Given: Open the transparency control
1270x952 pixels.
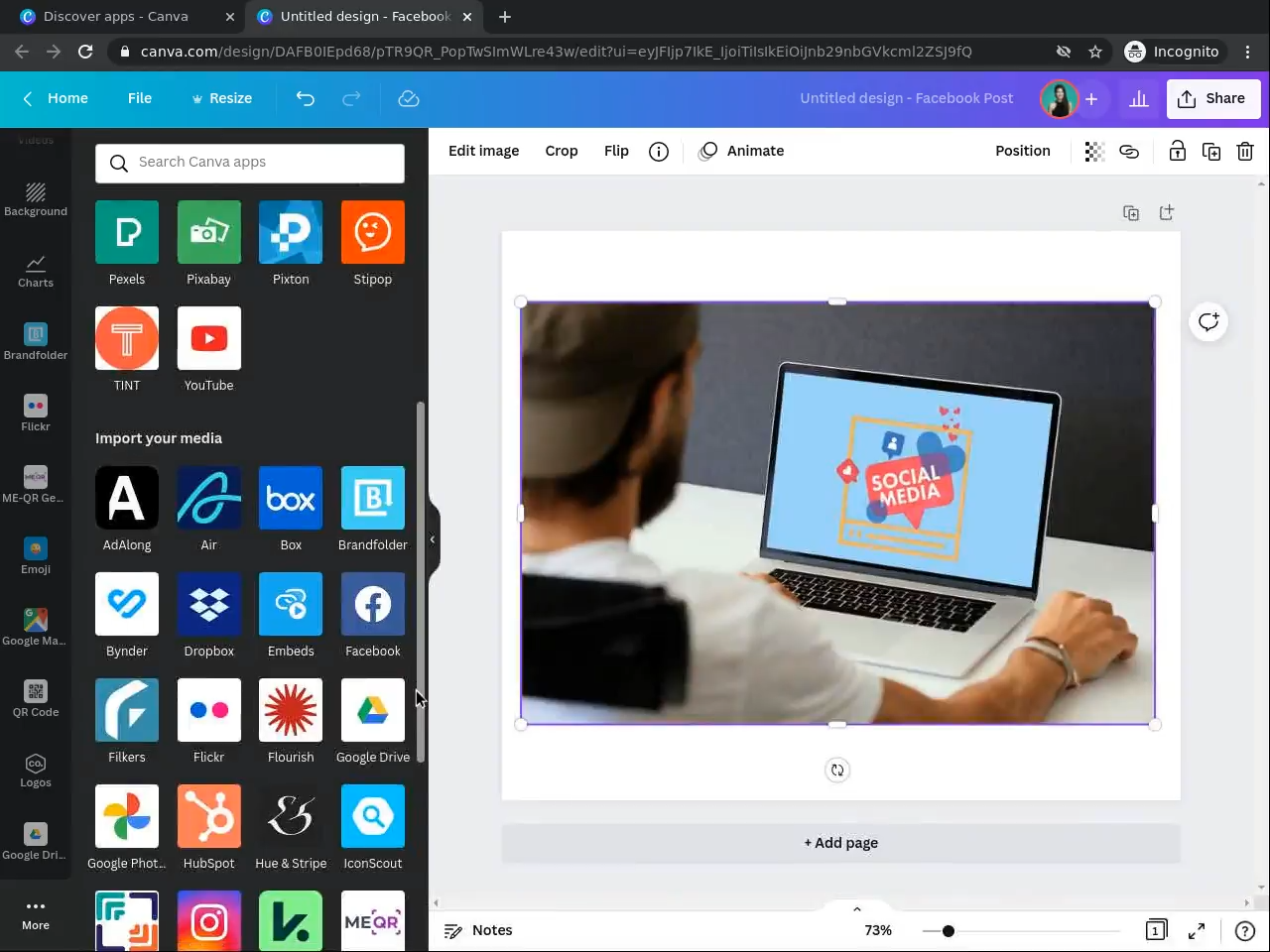Looking at the screenshot, I should click(1094, 151).
